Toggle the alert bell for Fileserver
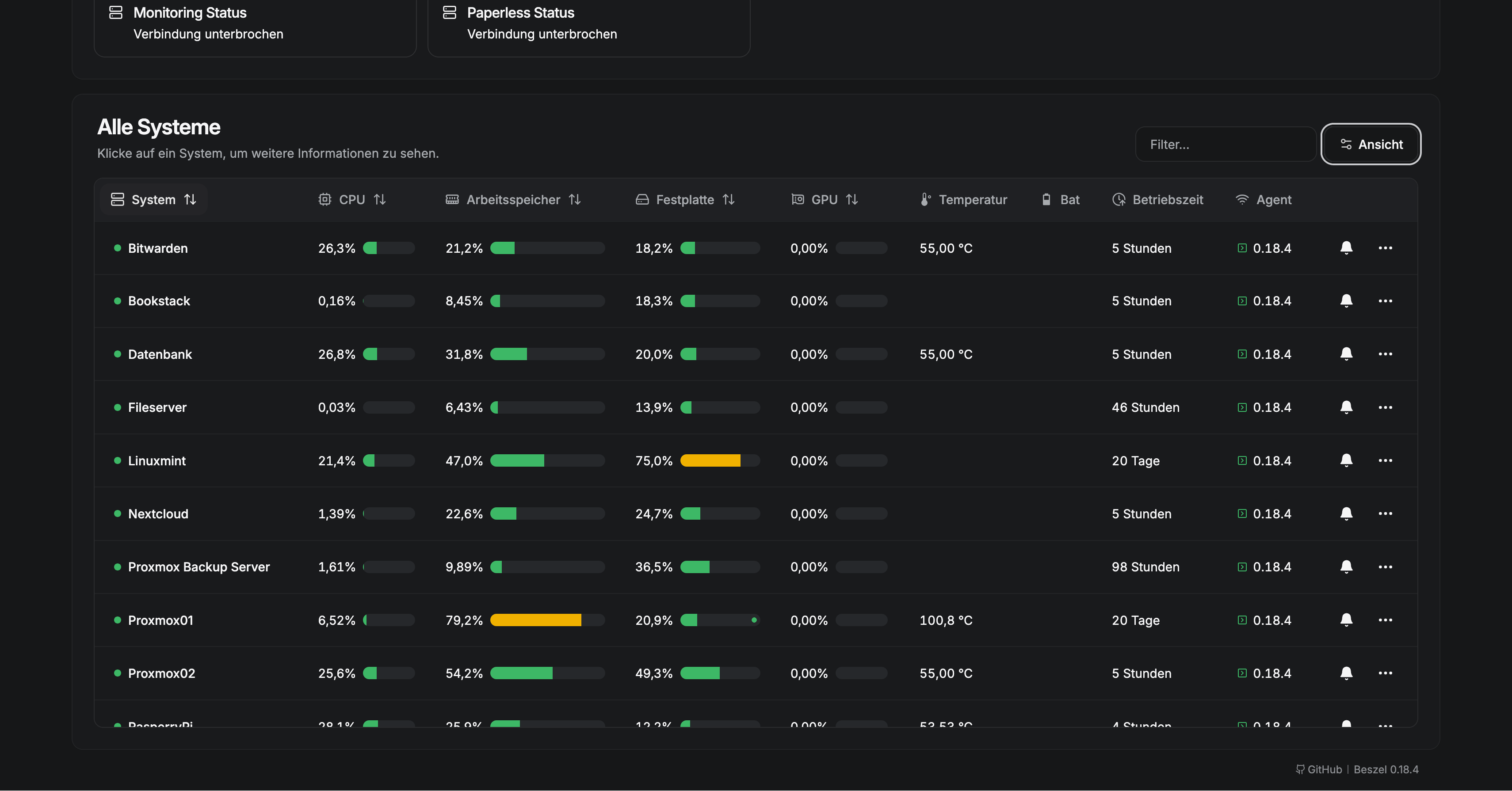The image size is (1512, 791). click(x=1347, y=407)
